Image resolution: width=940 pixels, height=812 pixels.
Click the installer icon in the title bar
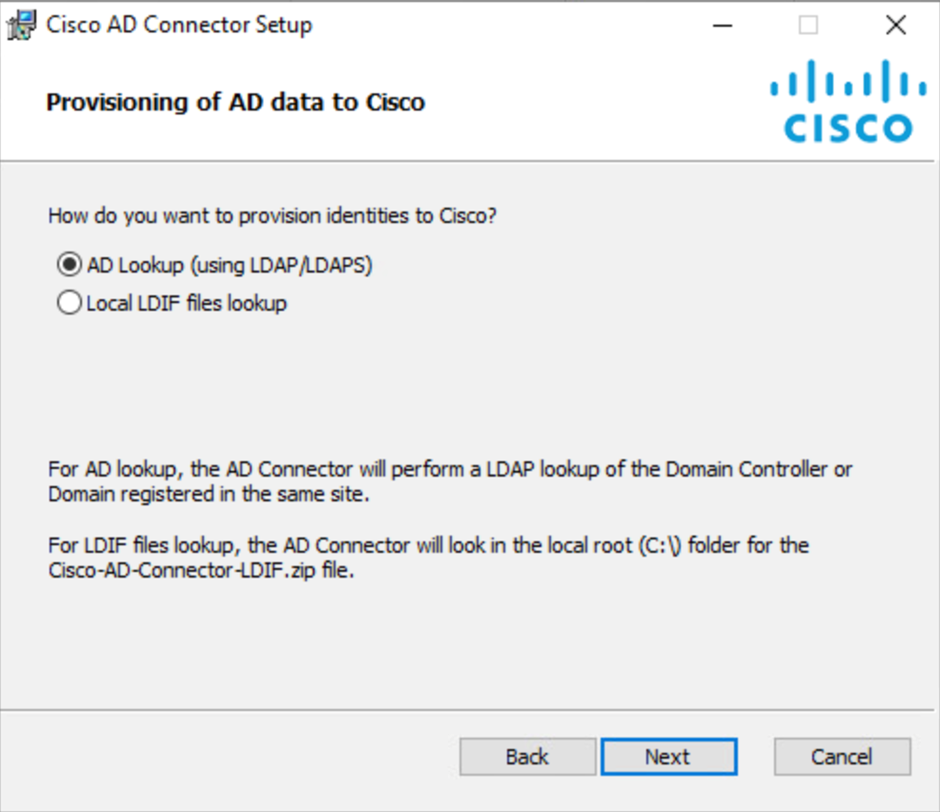pyautogui.click(x=22, y=25)
